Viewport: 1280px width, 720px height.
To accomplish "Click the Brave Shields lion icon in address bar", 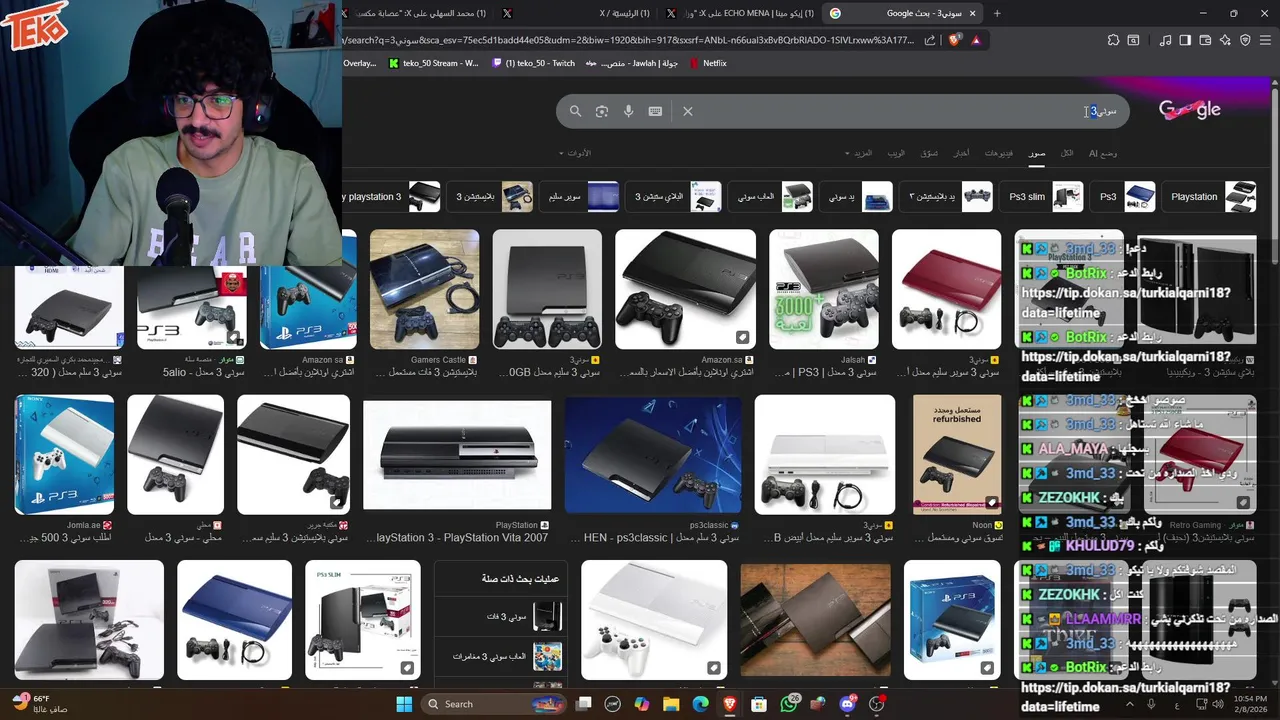I will click(955, 40).
